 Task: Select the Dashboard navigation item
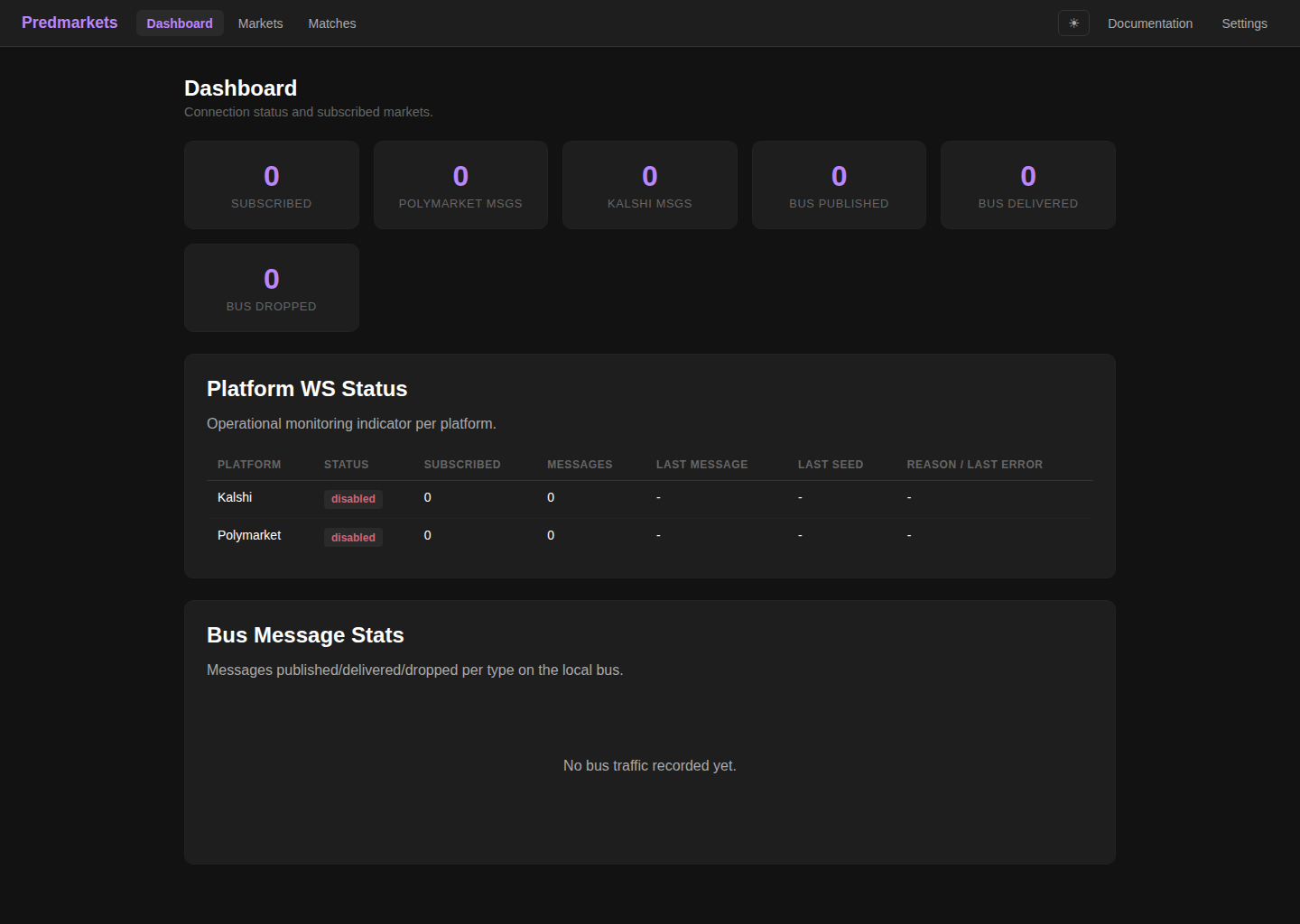point(180,23)
